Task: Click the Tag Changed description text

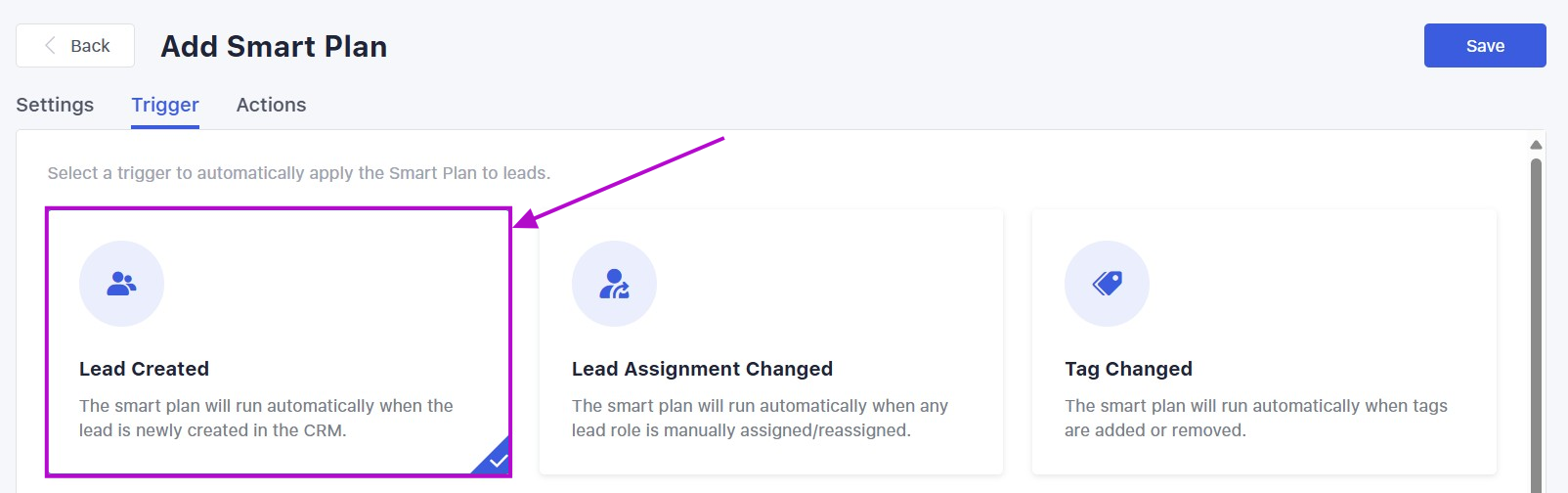Action: pos(1255,418)
